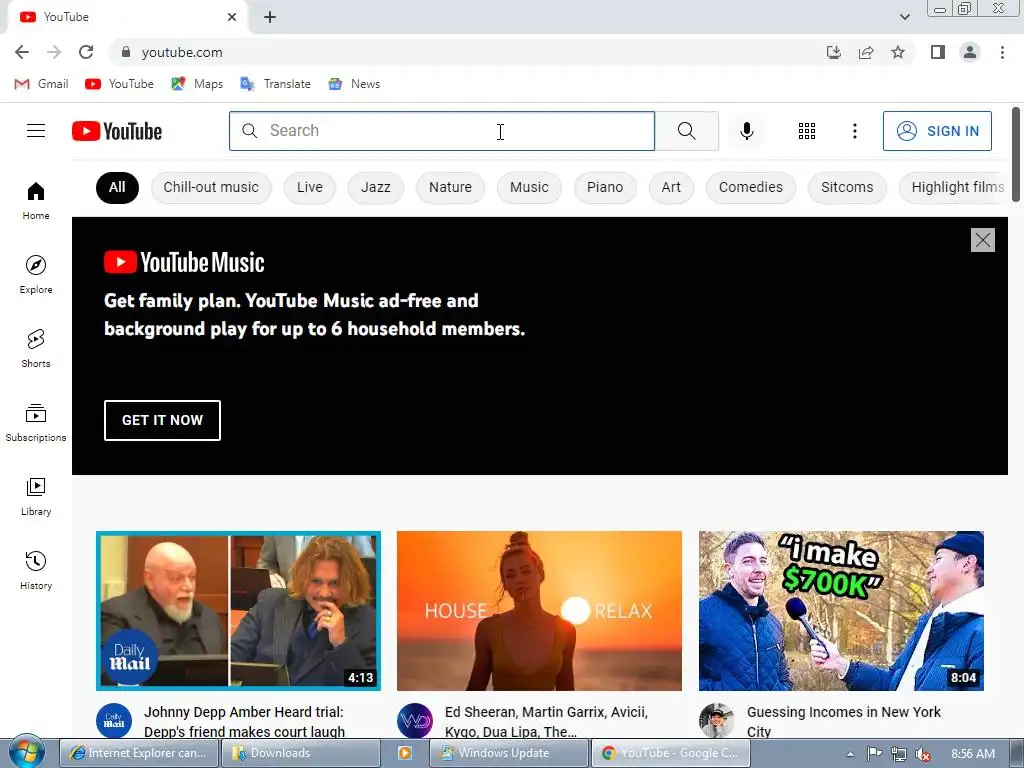Switch to Windows Update taskbar window
The width and height of the screenshot is (1024, 768).
(x=509, y=753)
